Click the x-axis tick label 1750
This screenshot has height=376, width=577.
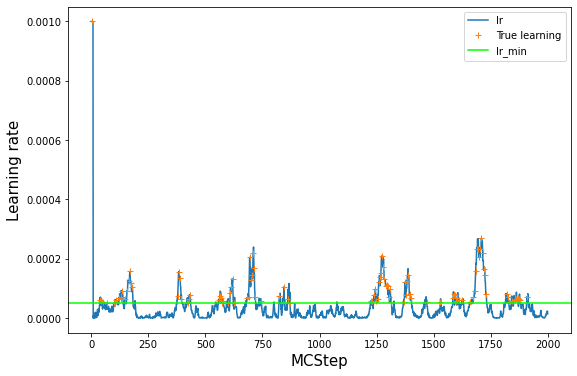pos(491,344)
